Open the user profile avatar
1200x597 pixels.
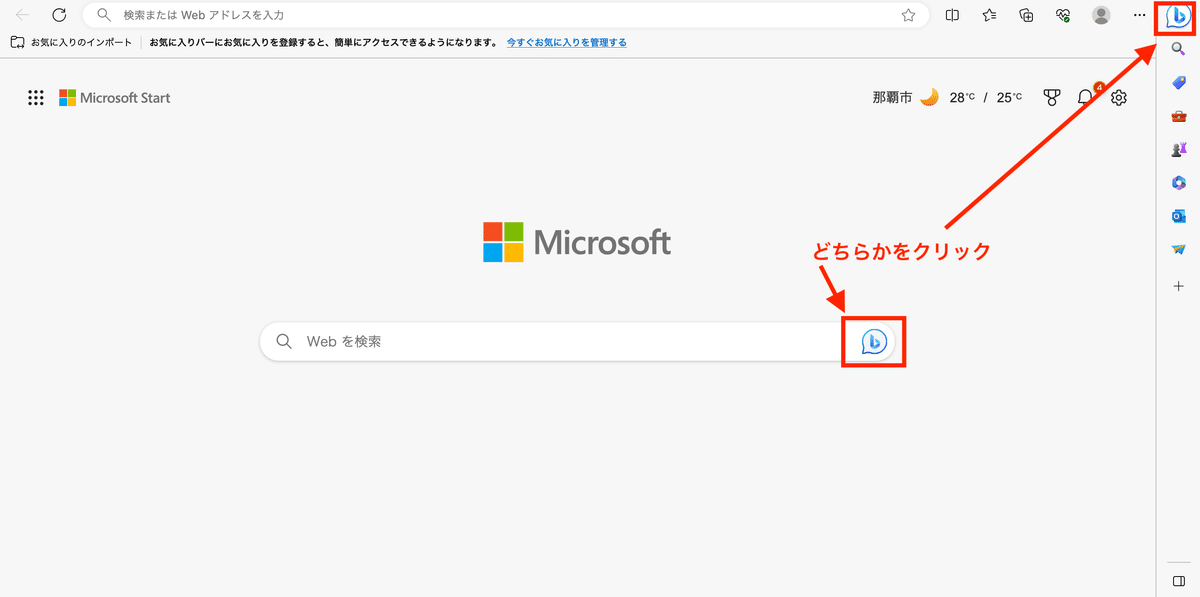[x=1101, y=15]
